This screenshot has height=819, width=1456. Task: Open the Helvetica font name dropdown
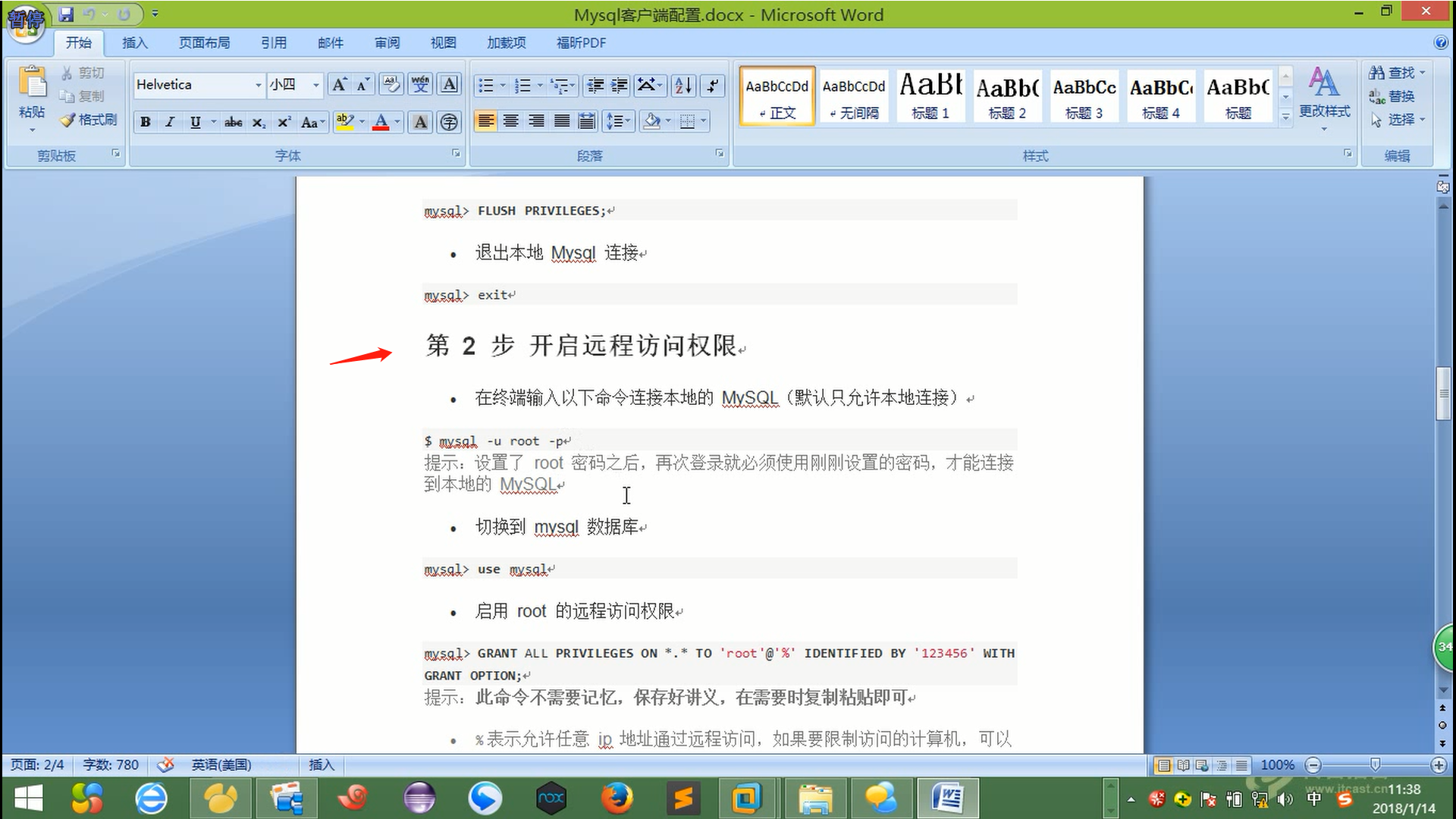click(258, 85)
